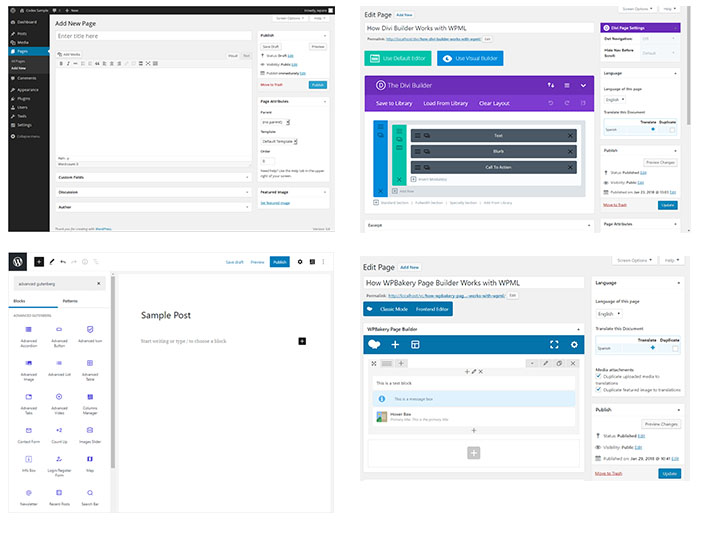This screenshot has height=549, width=705.
Task: Click the Use Visual Builder button
Action: pyautogui.click(x=470, y=58)
